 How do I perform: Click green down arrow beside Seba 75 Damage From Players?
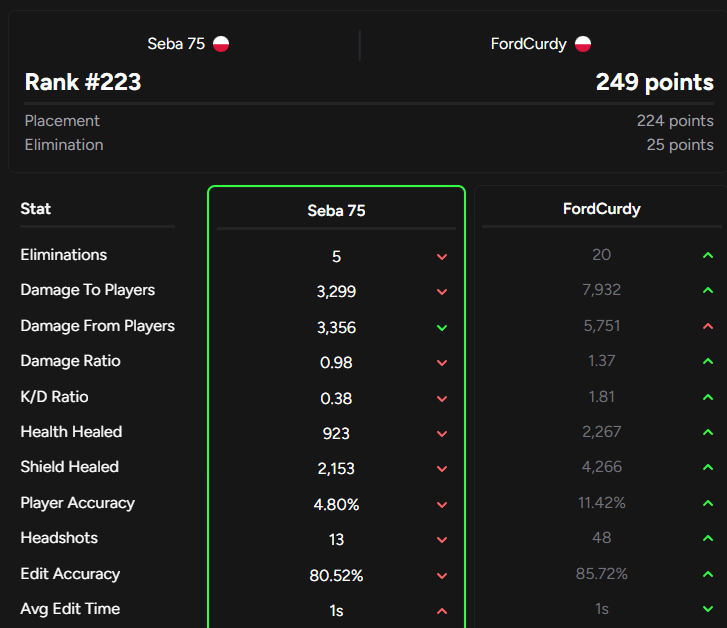click(x=442, y=328)
